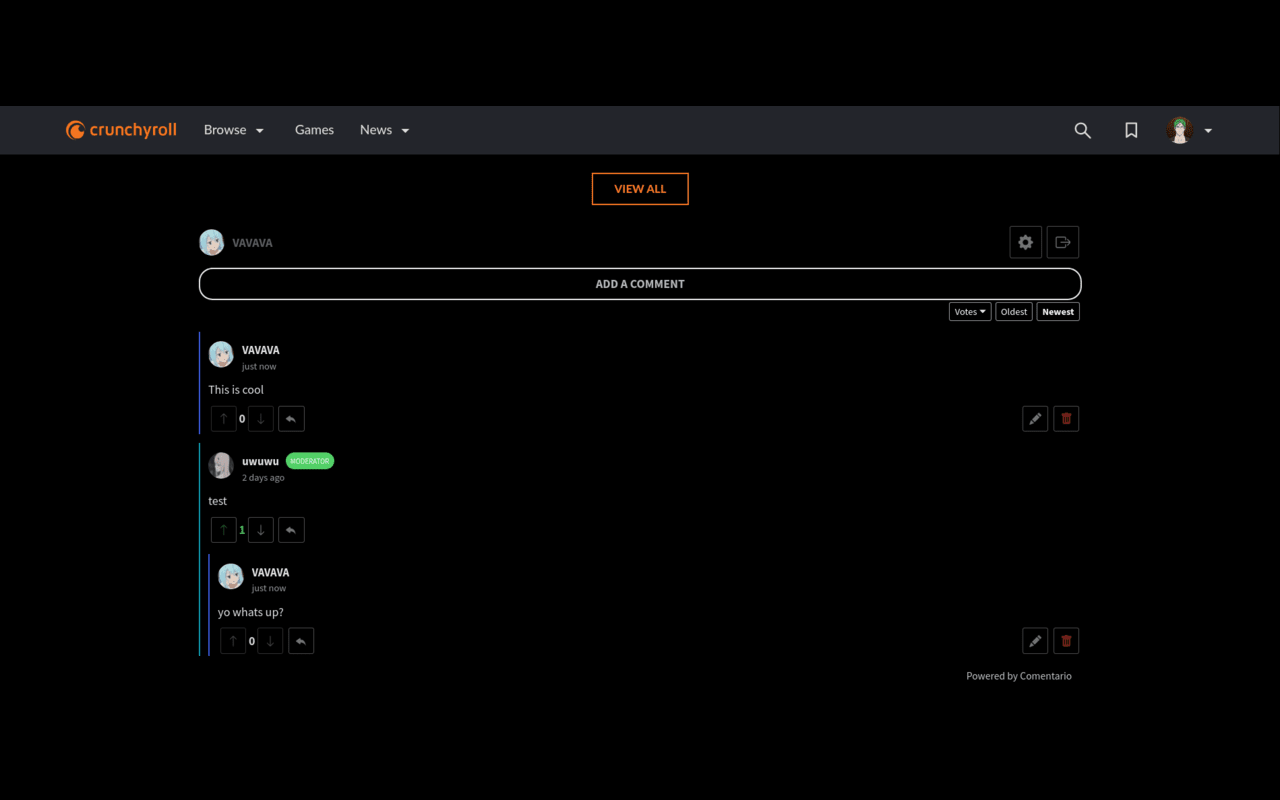Screen dimensions: 1280x800
Task: Upvote the "yo whats up?" reply
Action: (x=233, y=641)
